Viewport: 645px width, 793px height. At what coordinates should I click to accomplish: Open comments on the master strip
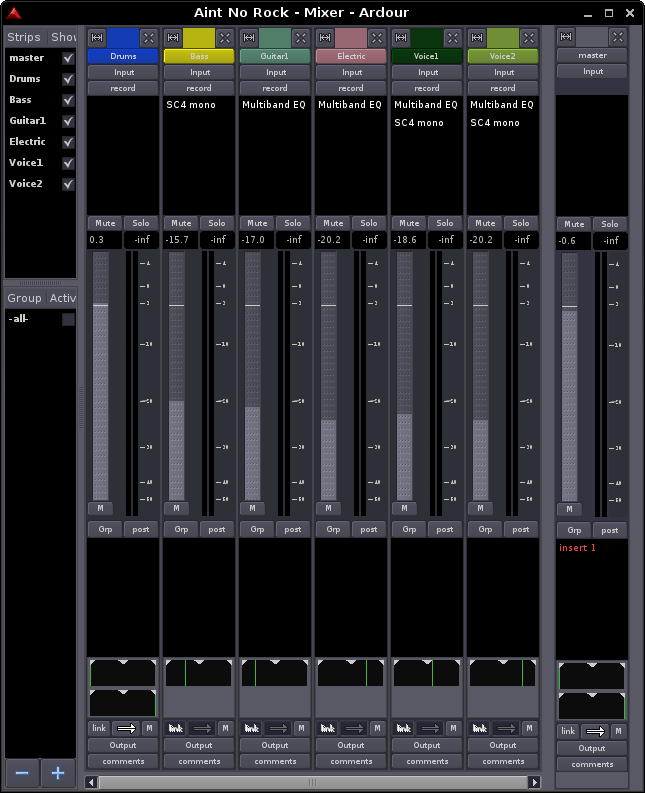(592, 764)
